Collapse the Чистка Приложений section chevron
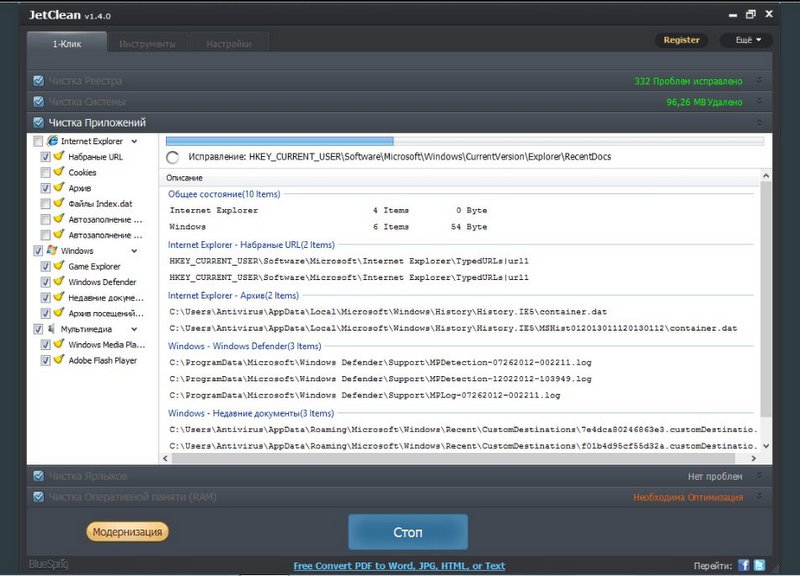The image size is (800, 576). coord(759,122)
